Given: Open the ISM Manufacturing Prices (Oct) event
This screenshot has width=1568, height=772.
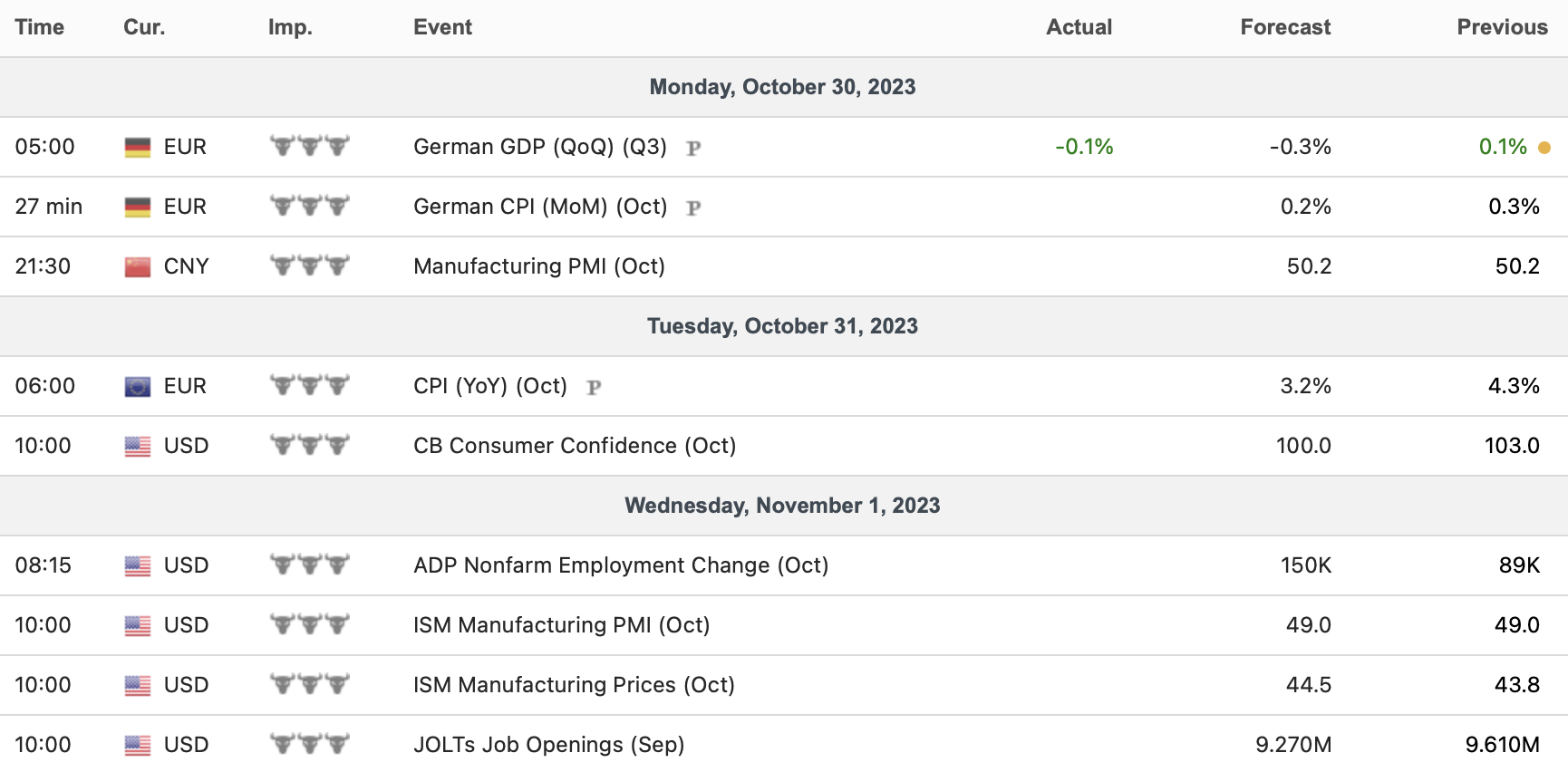Looking at the screenshot, I should (574, 685).
